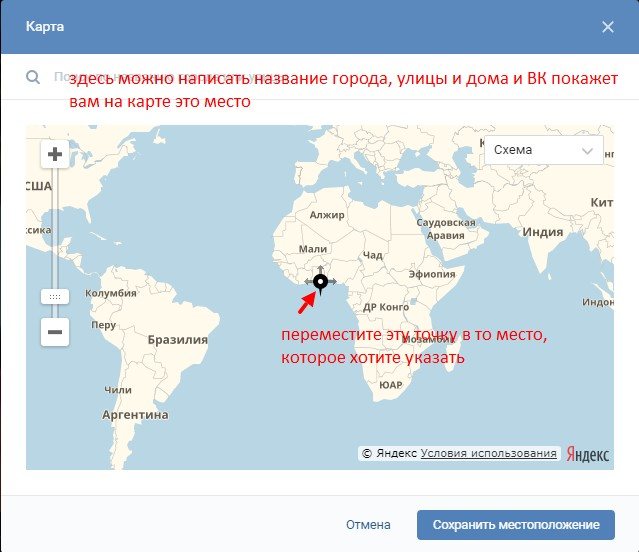Click the magnifier search icon
This screenshot has width=639, height=552.
pos(33,77)
